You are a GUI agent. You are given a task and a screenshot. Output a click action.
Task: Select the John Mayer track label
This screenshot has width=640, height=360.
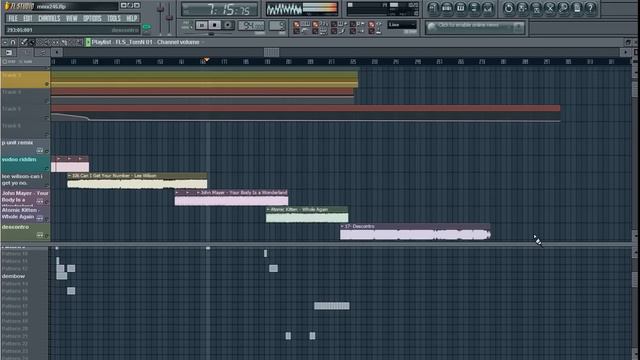(x=25, y=196)
